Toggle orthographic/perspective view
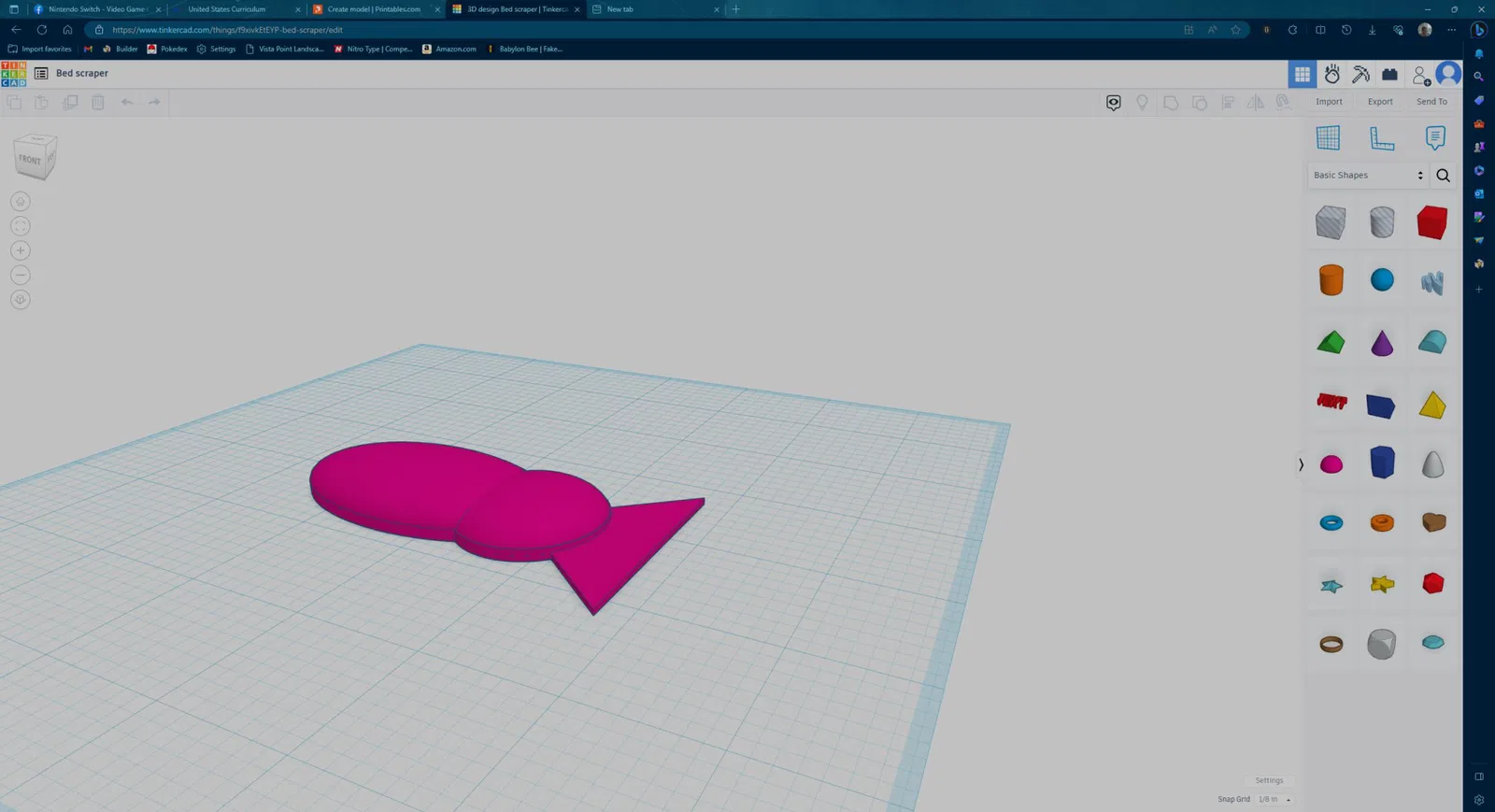 click(21, 299)
